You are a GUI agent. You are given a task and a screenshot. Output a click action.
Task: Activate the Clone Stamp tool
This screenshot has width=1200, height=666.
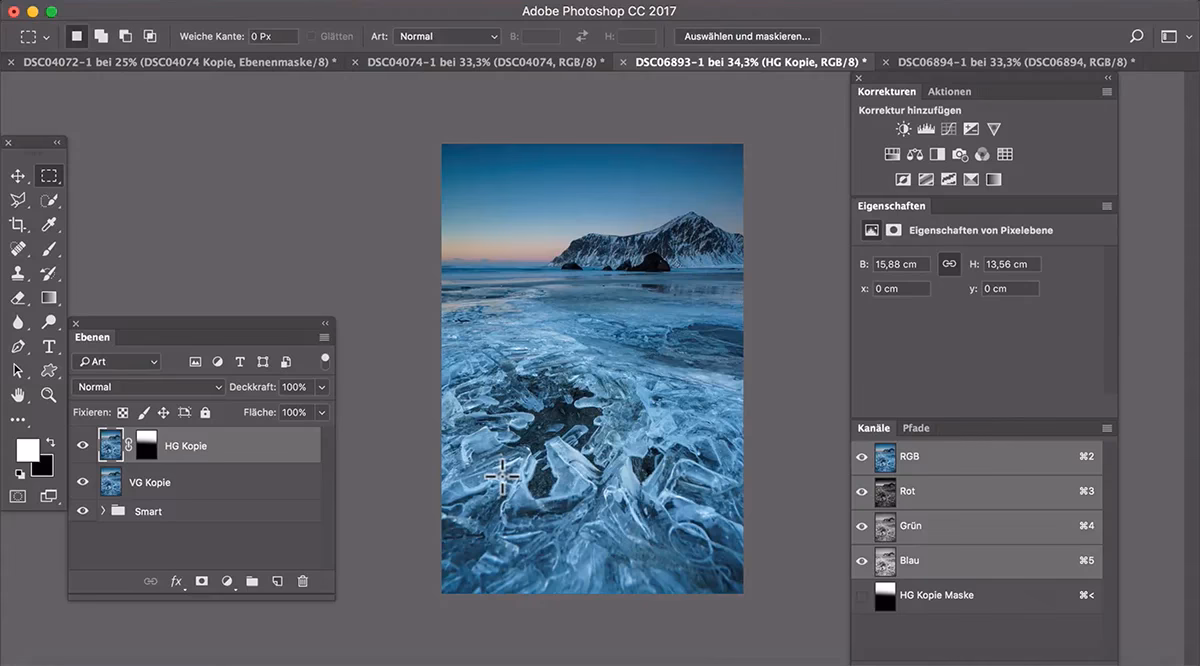coord(18,273)
